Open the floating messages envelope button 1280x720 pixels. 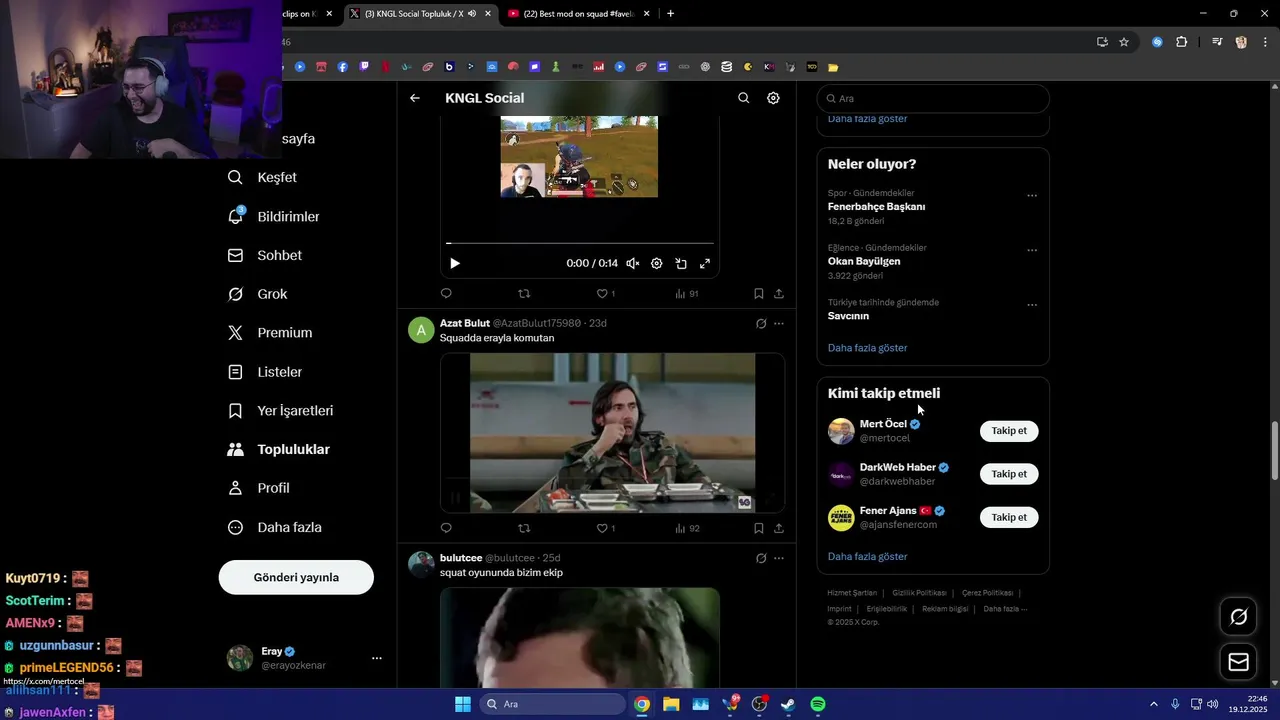pyautogui.click(x=1238, y=662)
